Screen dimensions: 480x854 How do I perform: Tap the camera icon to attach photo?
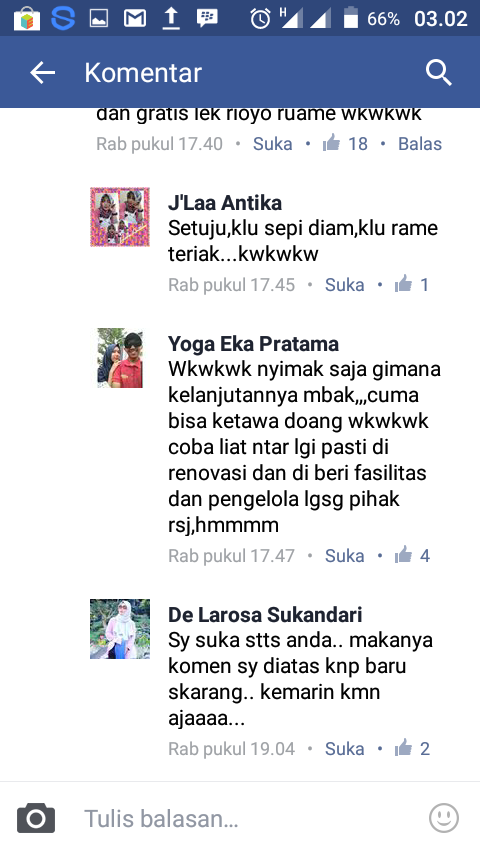(36, 818)
